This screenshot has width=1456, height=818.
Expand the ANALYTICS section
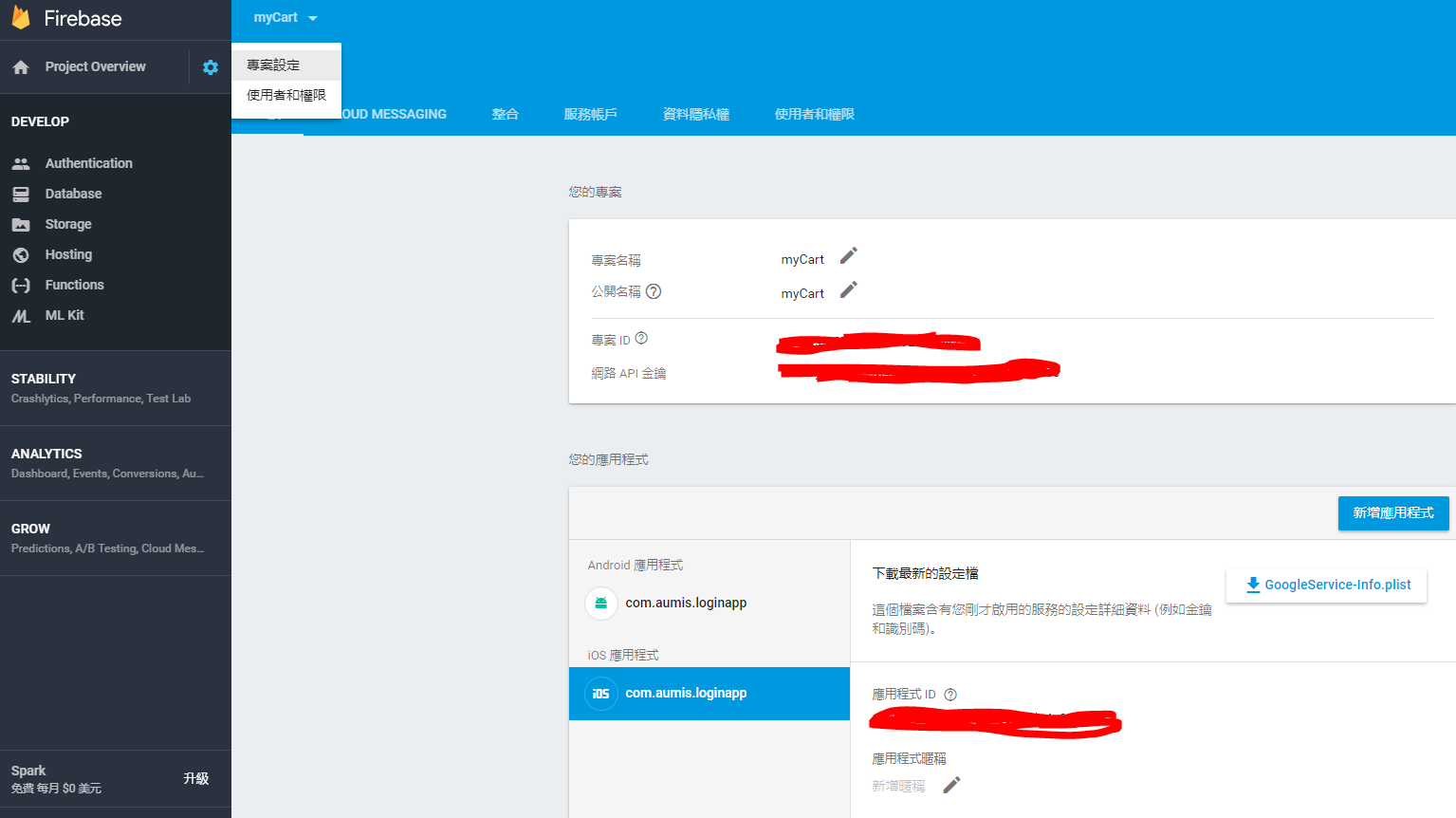pos(116,463)
